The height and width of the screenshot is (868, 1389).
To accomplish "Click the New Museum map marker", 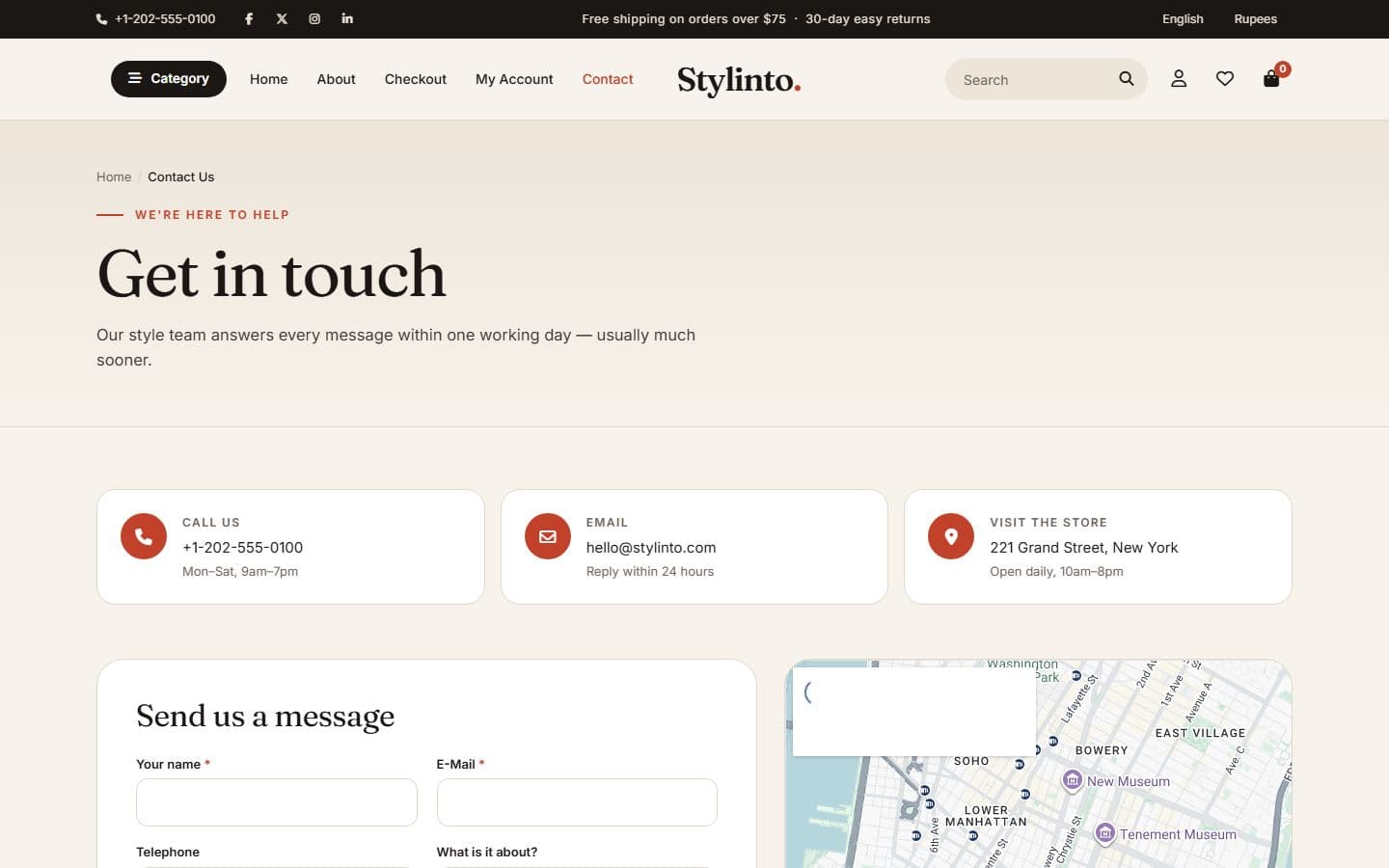I will [x=1072, y=780].
